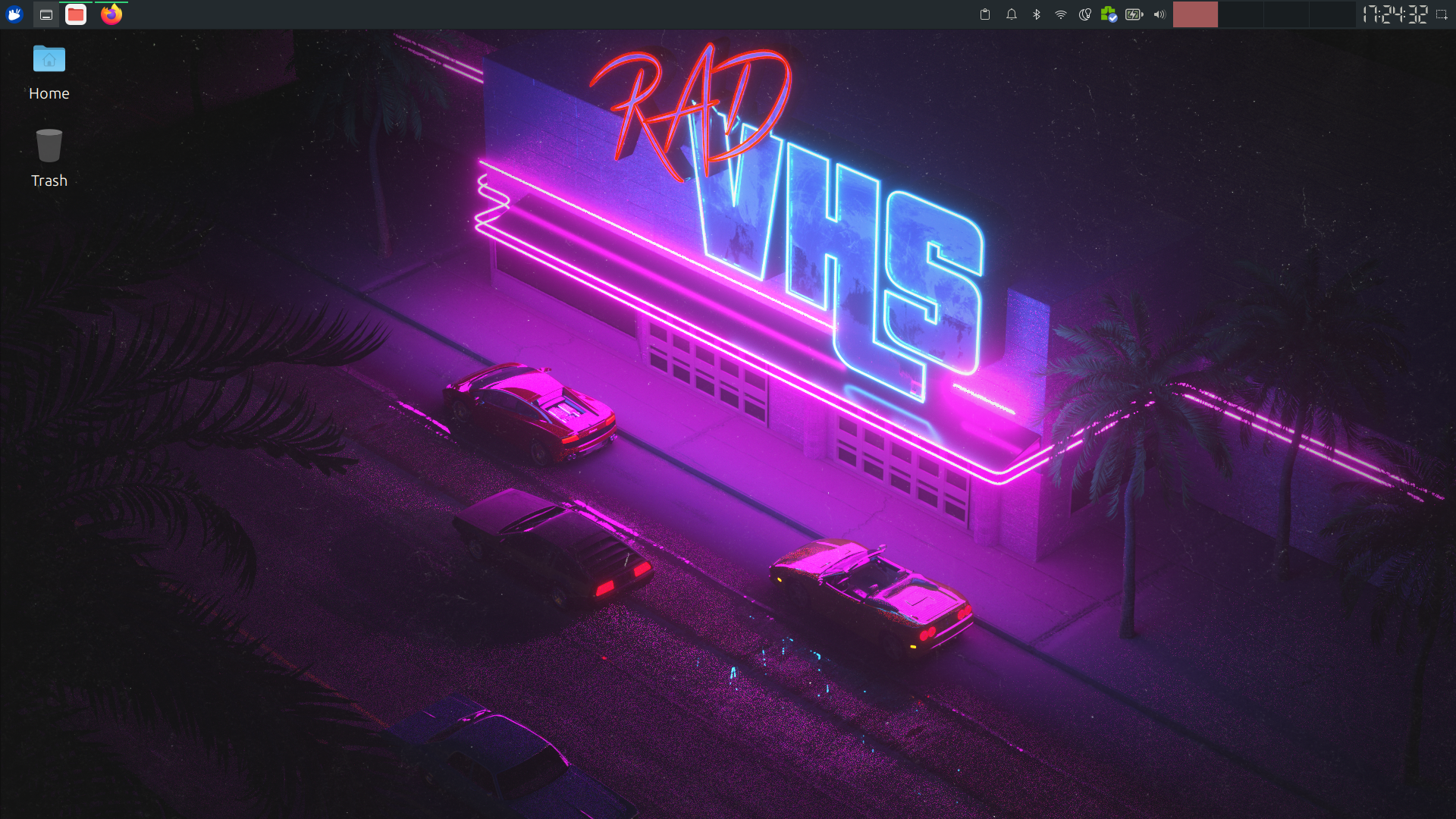Click the show desktop panel button
The width and height of the screenshot is (1456, 819).
click(46, 14)
